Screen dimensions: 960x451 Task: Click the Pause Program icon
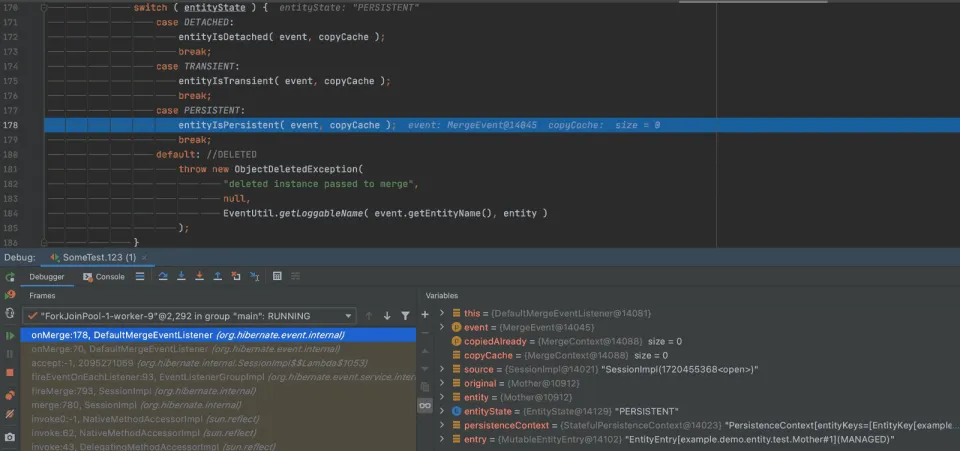click(x=10, y=354)
